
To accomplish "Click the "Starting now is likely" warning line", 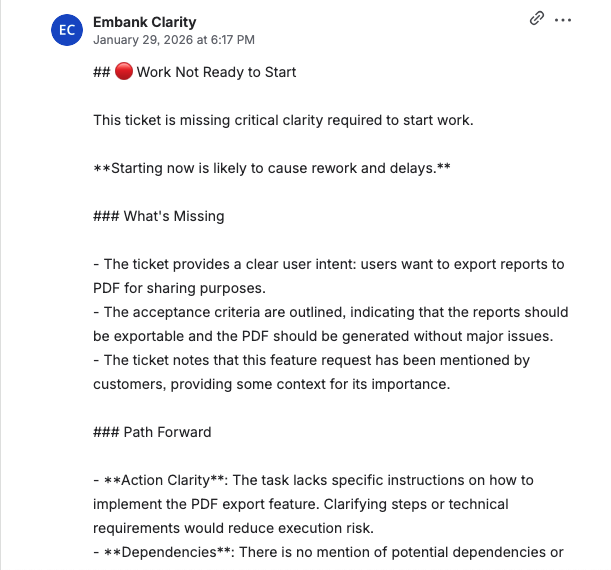I will [272, 168].
